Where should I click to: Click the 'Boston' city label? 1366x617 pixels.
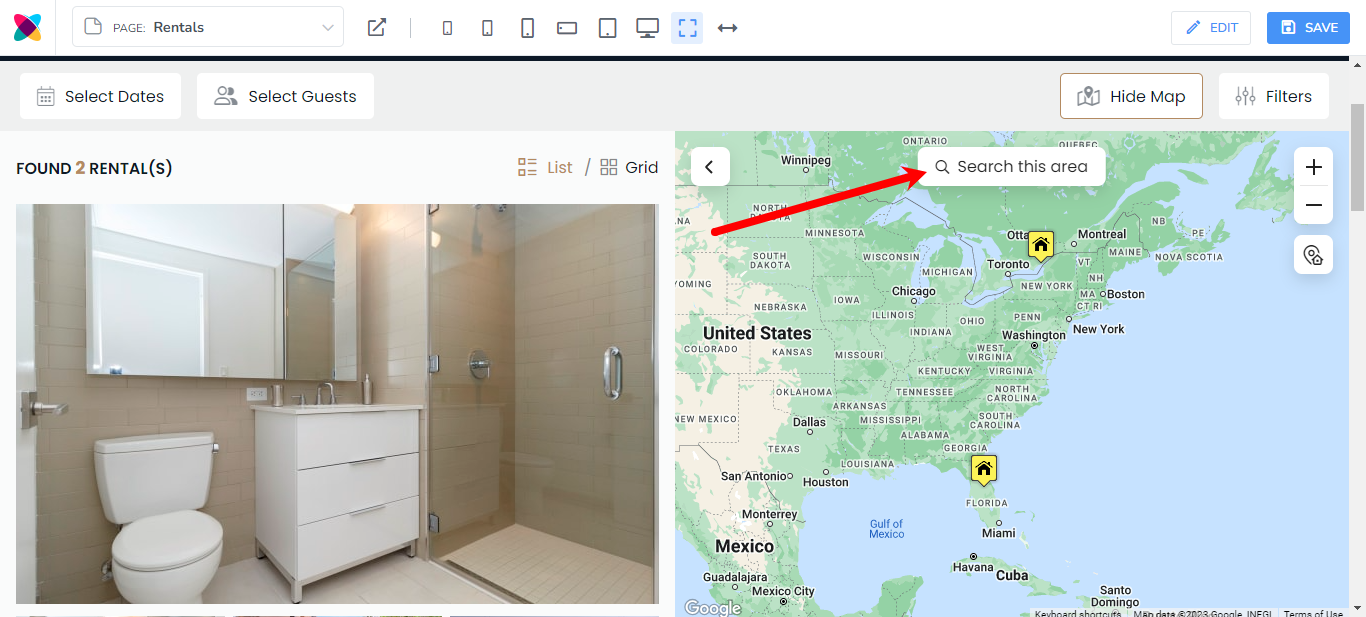pyautogui.click(x=1125, y=294)
